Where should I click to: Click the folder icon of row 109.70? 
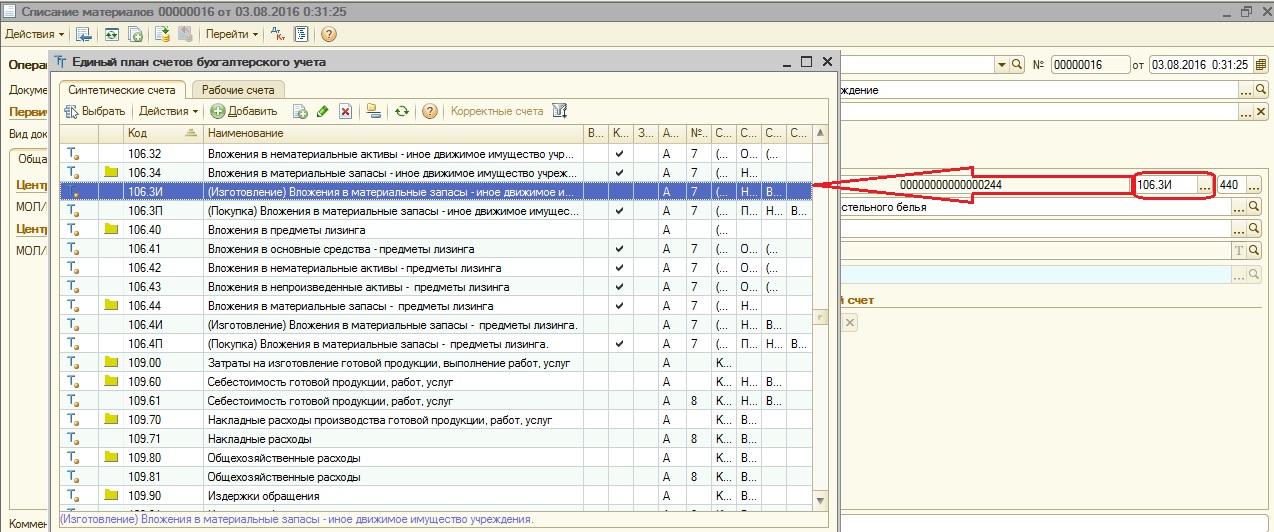click(111, 419)
